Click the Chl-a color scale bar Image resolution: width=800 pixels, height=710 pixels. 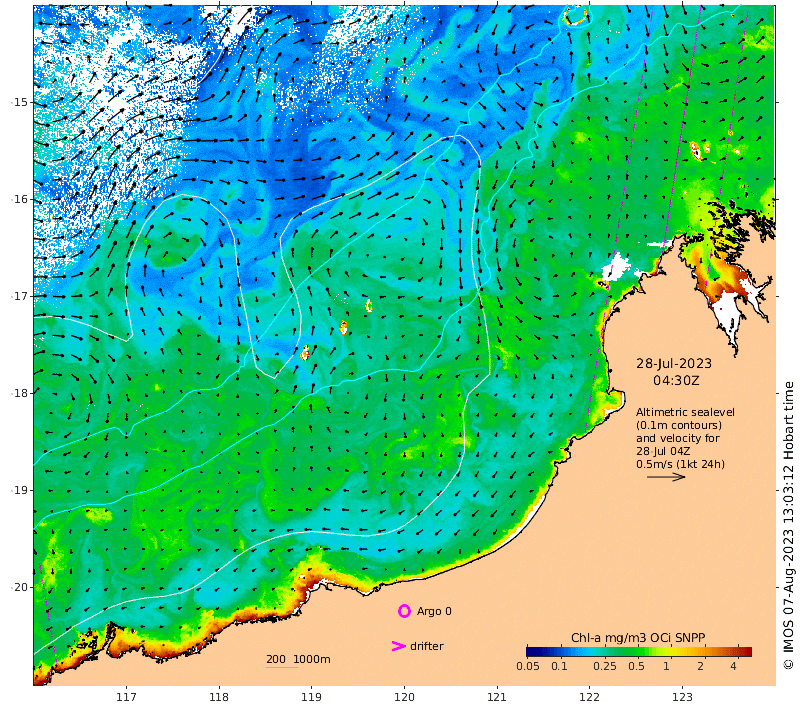(639, 651)
